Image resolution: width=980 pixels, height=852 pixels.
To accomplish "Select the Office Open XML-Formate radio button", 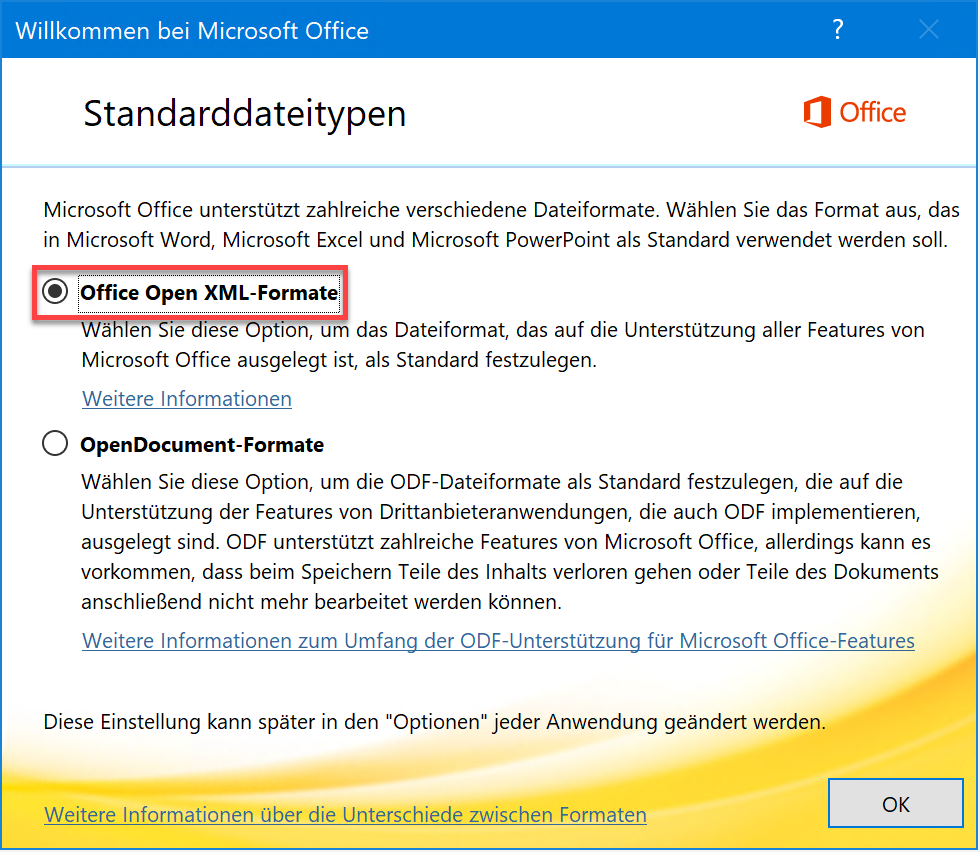I will pos(55,291).
